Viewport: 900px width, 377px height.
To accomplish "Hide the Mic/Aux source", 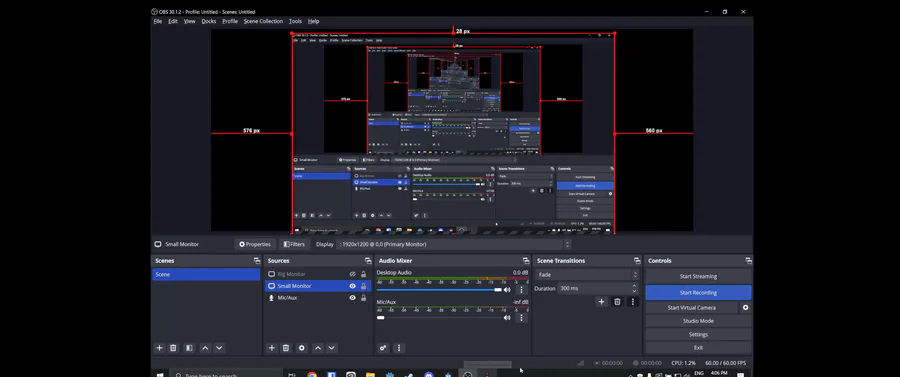I will 352,298.
